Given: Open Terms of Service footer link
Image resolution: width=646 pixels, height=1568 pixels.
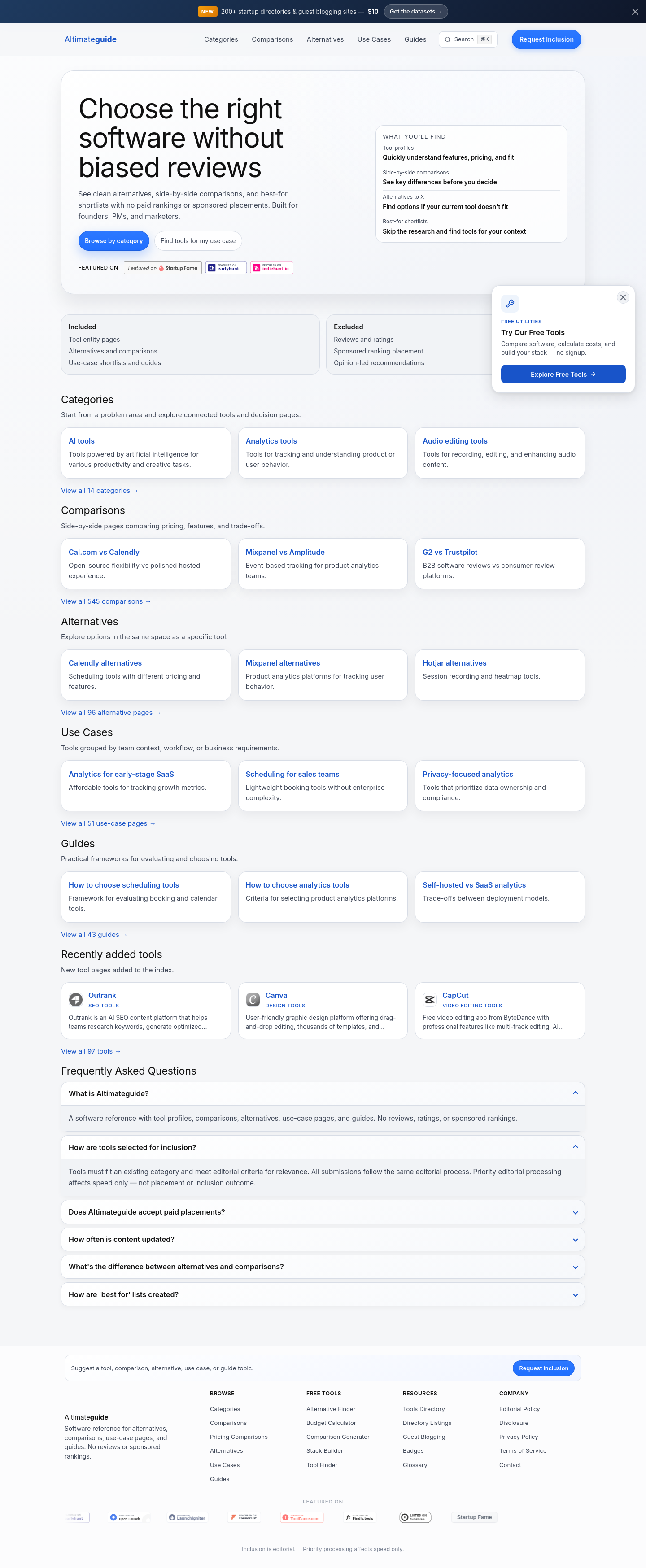Looking at the screenshot, I should [x=523, y=1451].
